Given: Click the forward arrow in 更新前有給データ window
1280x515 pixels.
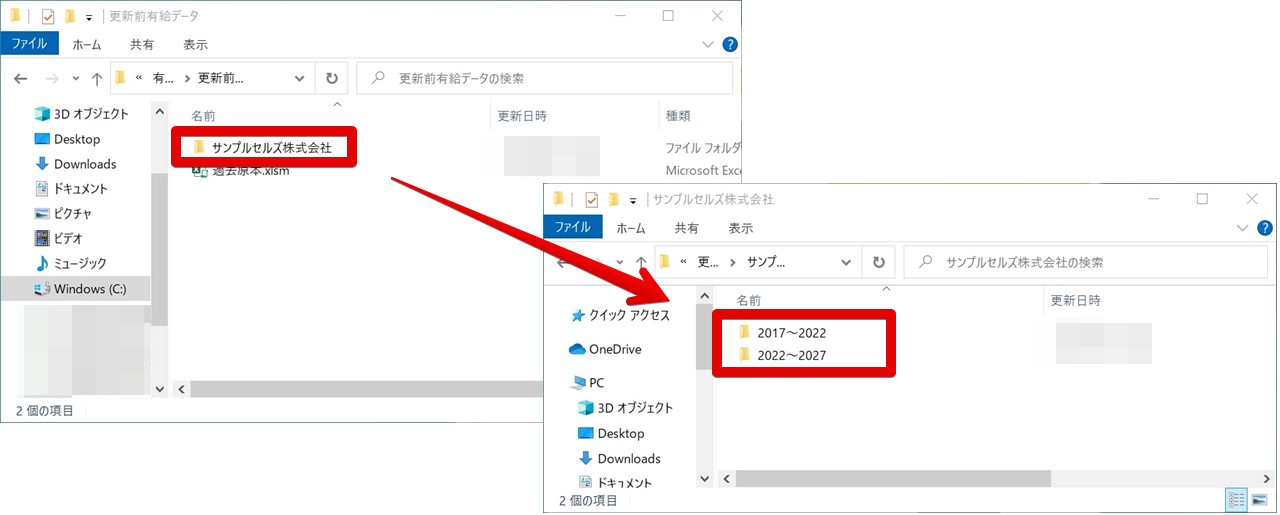Looking at the screenshot, I should pyautogui.click(x=53, y=78).
